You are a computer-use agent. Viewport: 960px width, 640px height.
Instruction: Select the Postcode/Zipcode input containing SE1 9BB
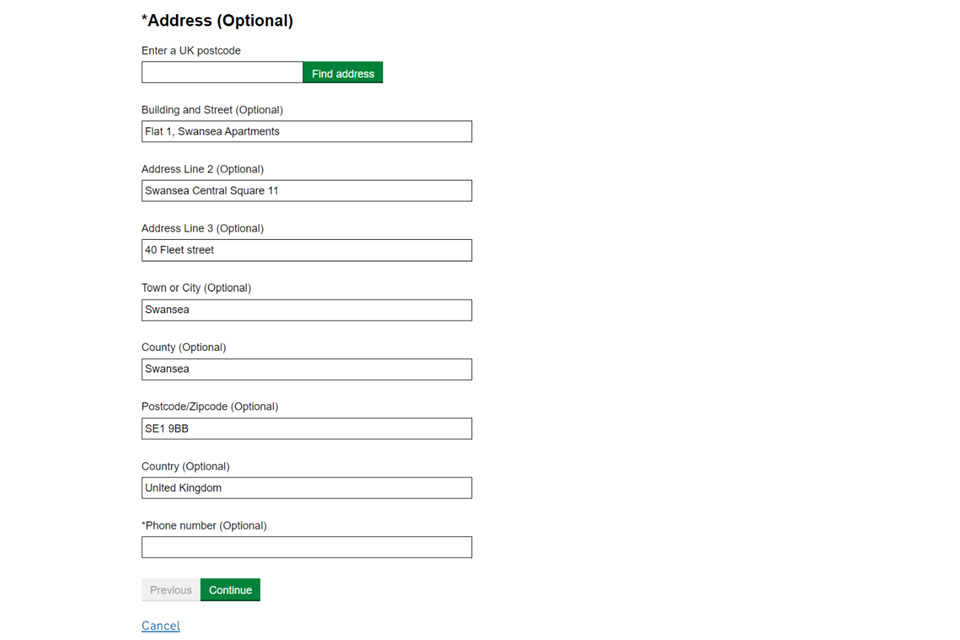pos(306,429)
